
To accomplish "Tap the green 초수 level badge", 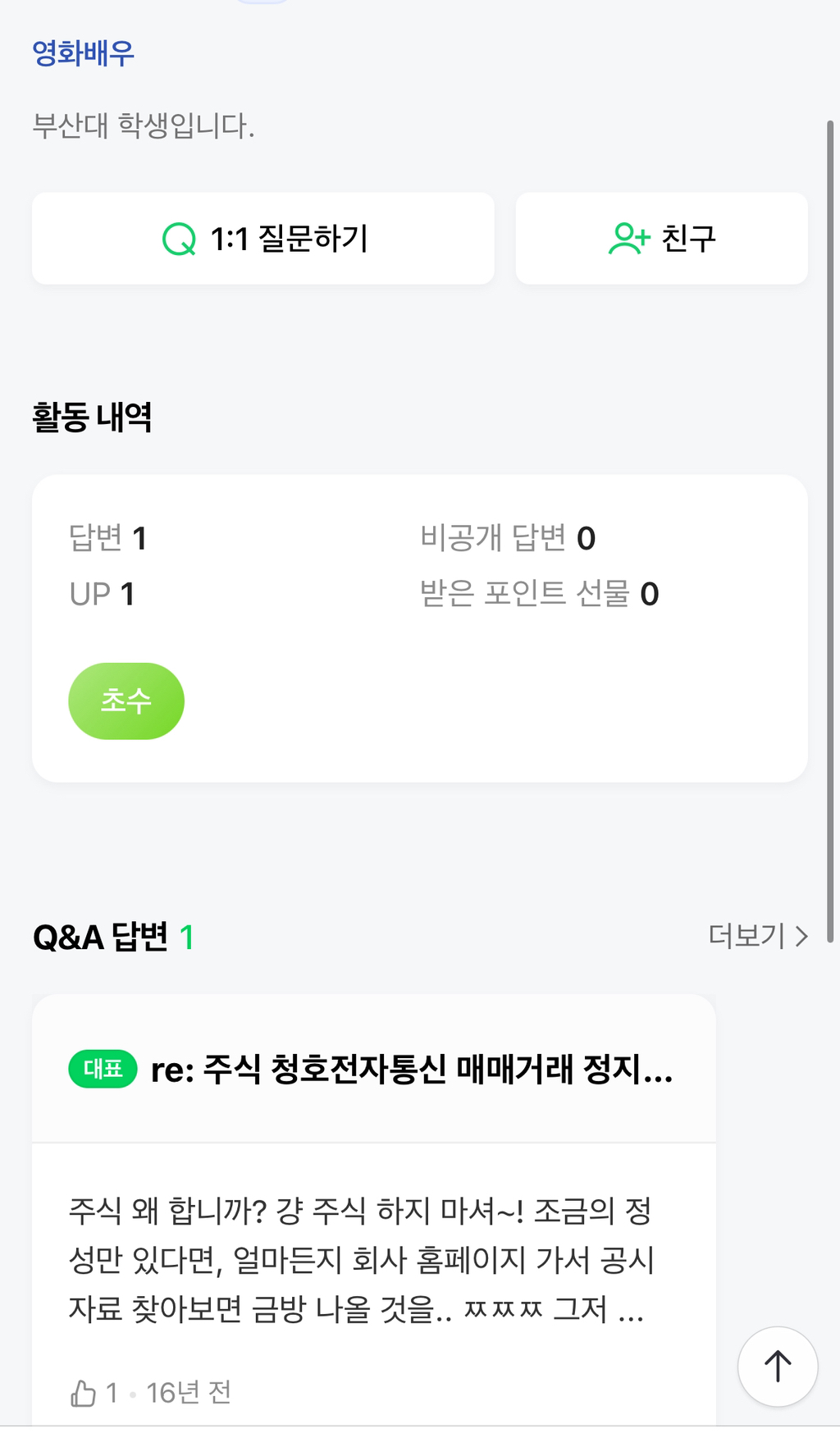I will [x=126, y=701].
